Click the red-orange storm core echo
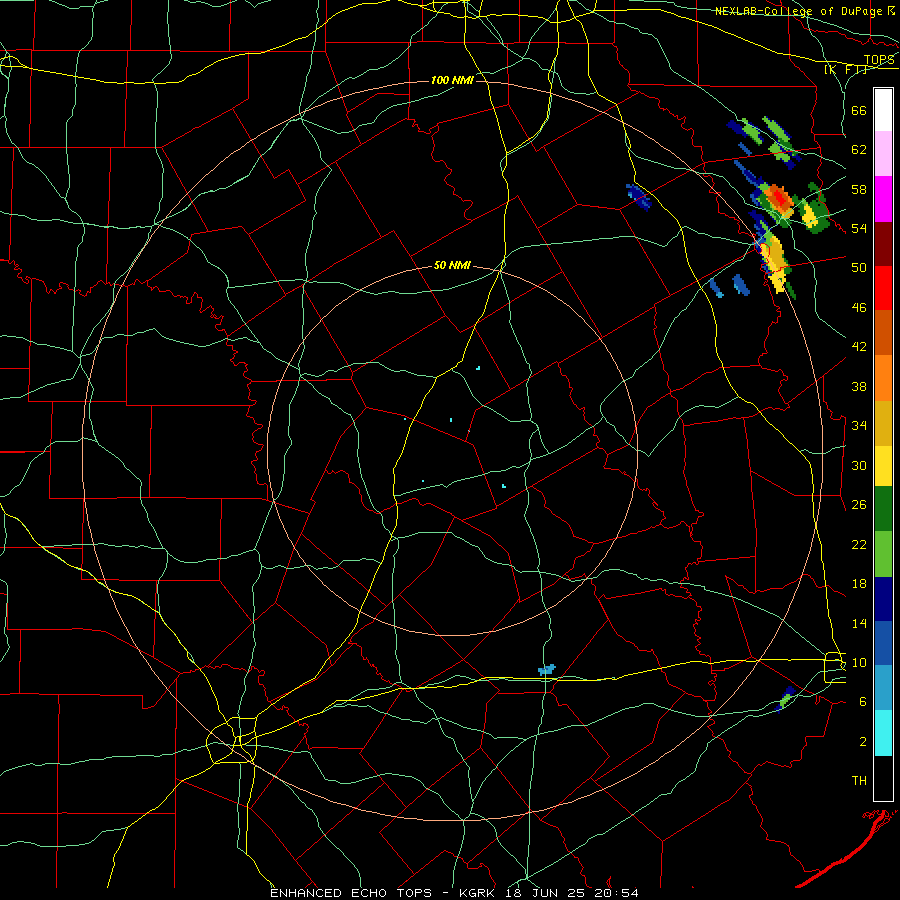 tap(779, 198)
